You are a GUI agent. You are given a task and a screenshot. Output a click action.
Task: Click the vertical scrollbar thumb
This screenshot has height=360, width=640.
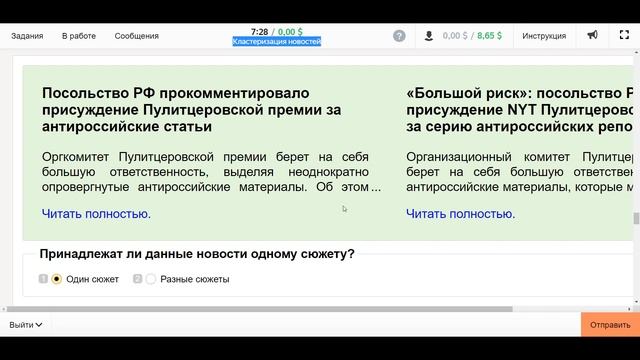(636, 218)
